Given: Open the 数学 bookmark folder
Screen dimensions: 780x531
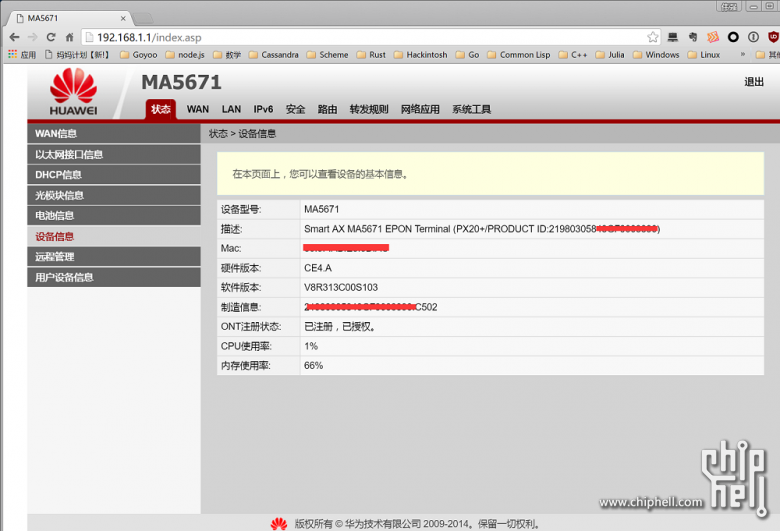Looking at the screenshot, I should (227, 55).
